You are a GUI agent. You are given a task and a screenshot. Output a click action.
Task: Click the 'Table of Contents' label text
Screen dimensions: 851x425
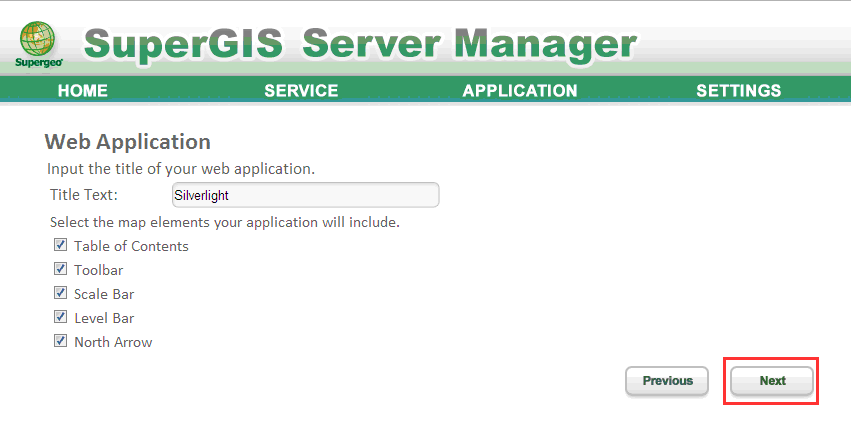pos(131,246)
